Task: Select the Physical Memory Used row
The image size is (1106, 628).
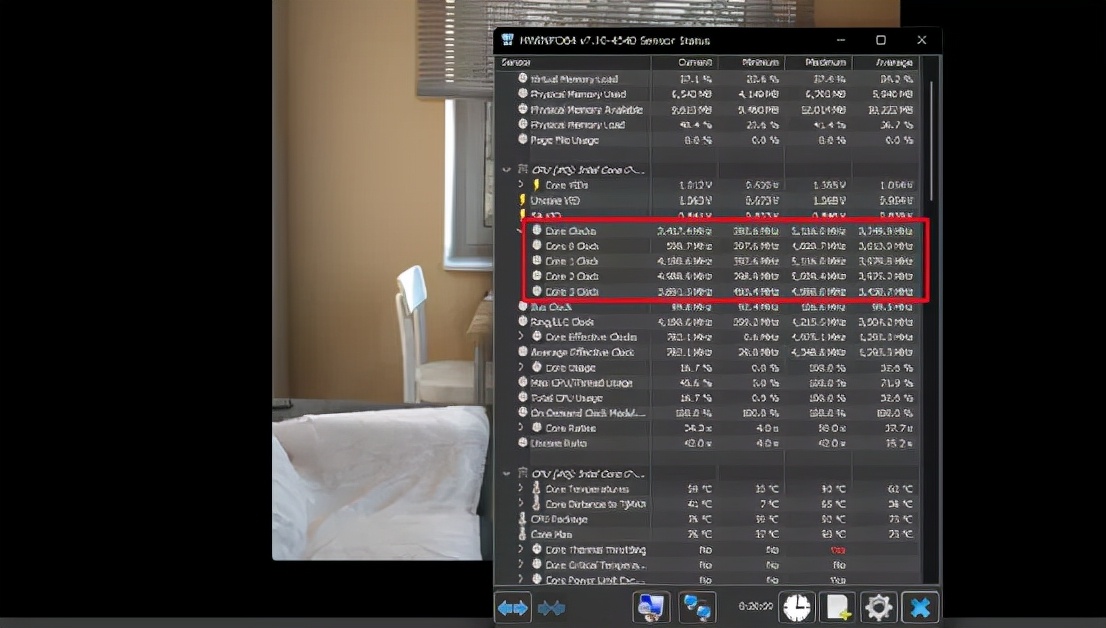Action: (580, 94)
